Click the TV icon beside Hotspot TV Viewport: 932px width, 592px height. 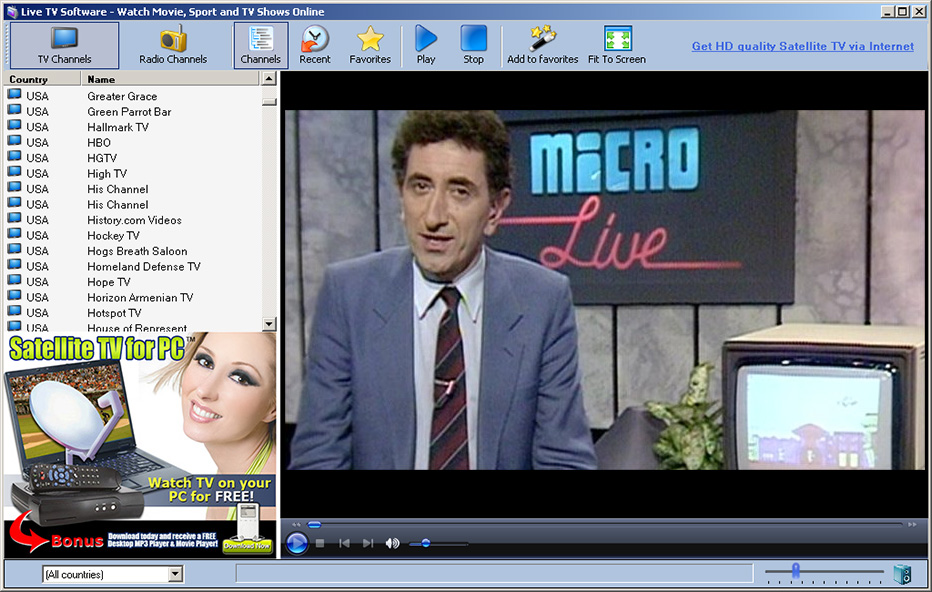pyautogui.click(x=14, y=311)
